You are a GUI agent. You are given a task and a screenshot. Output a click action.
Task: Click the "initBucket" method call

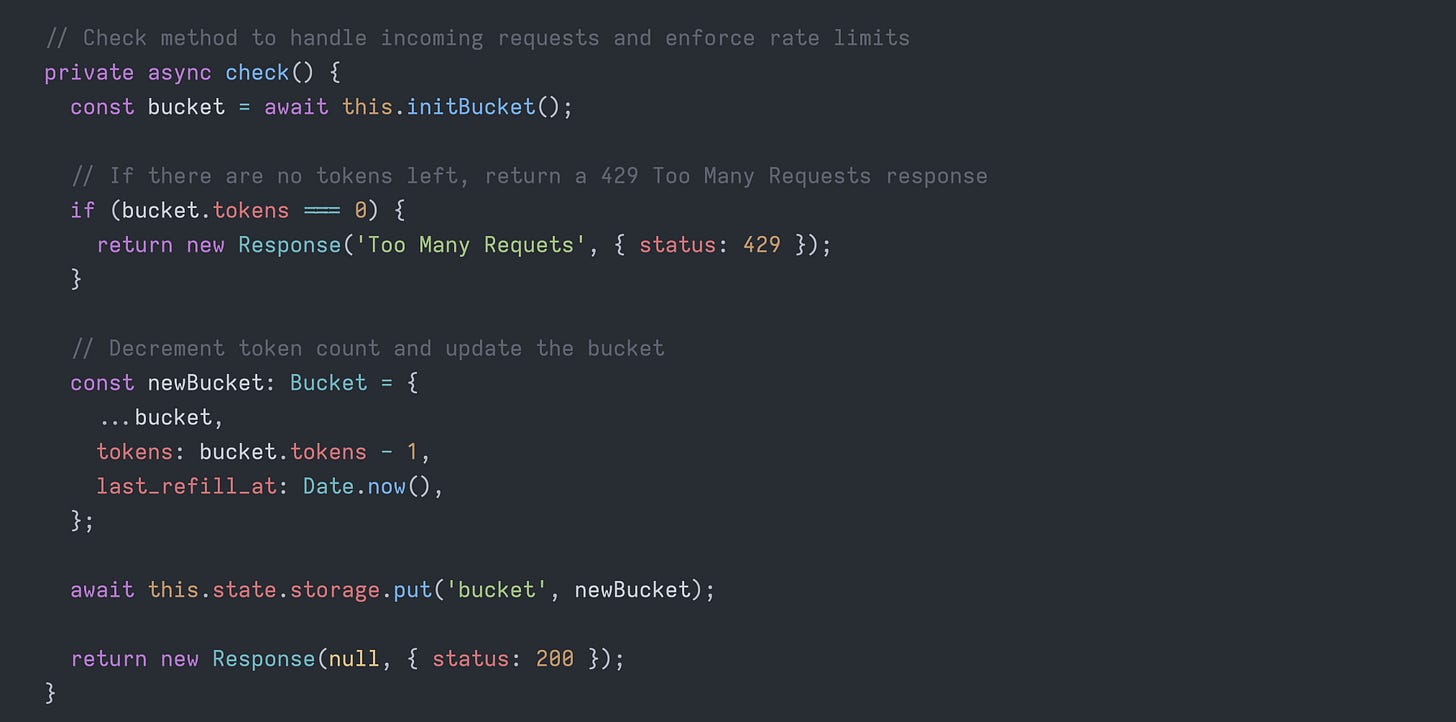coord(471,107)
